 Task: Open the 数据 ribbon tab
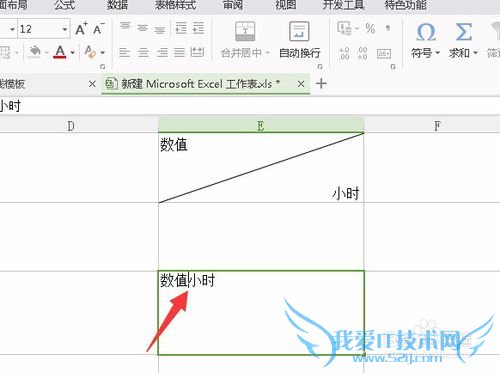pos(117,5)
